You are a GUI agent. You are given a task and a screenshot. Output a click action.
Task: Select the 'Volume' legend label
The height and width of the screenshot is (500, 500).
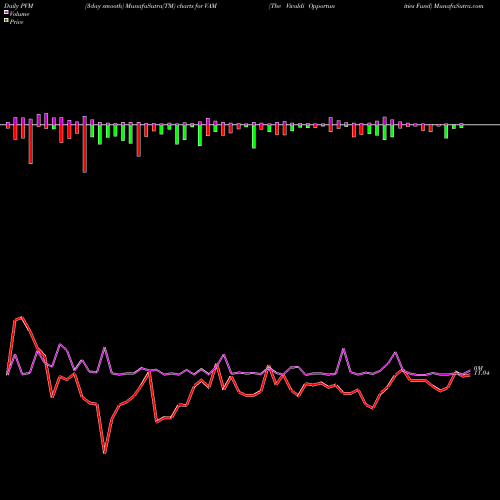(19, 14)
